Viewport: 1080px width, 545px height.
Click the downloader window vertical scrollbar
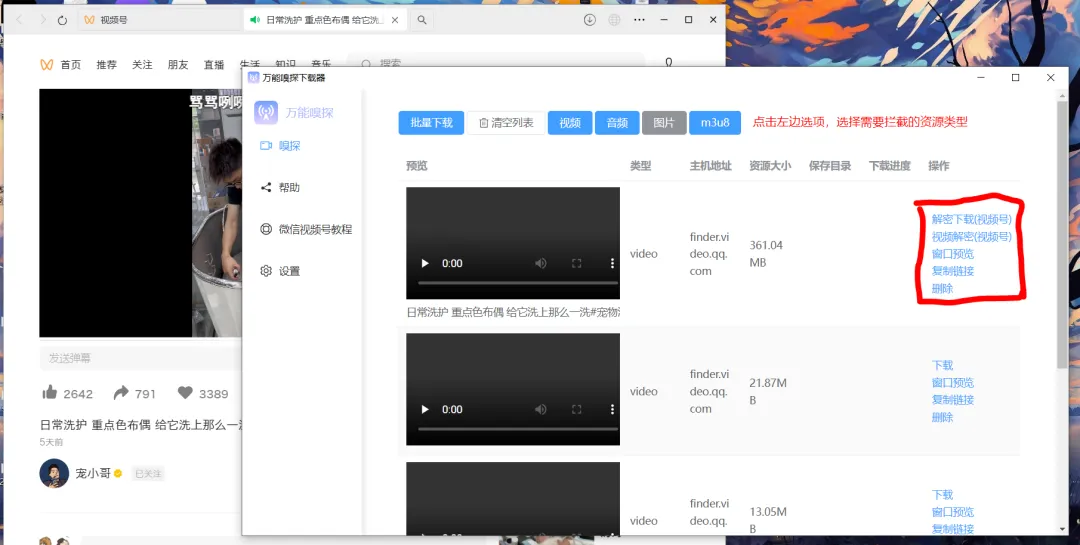(x=1062, y=234)
